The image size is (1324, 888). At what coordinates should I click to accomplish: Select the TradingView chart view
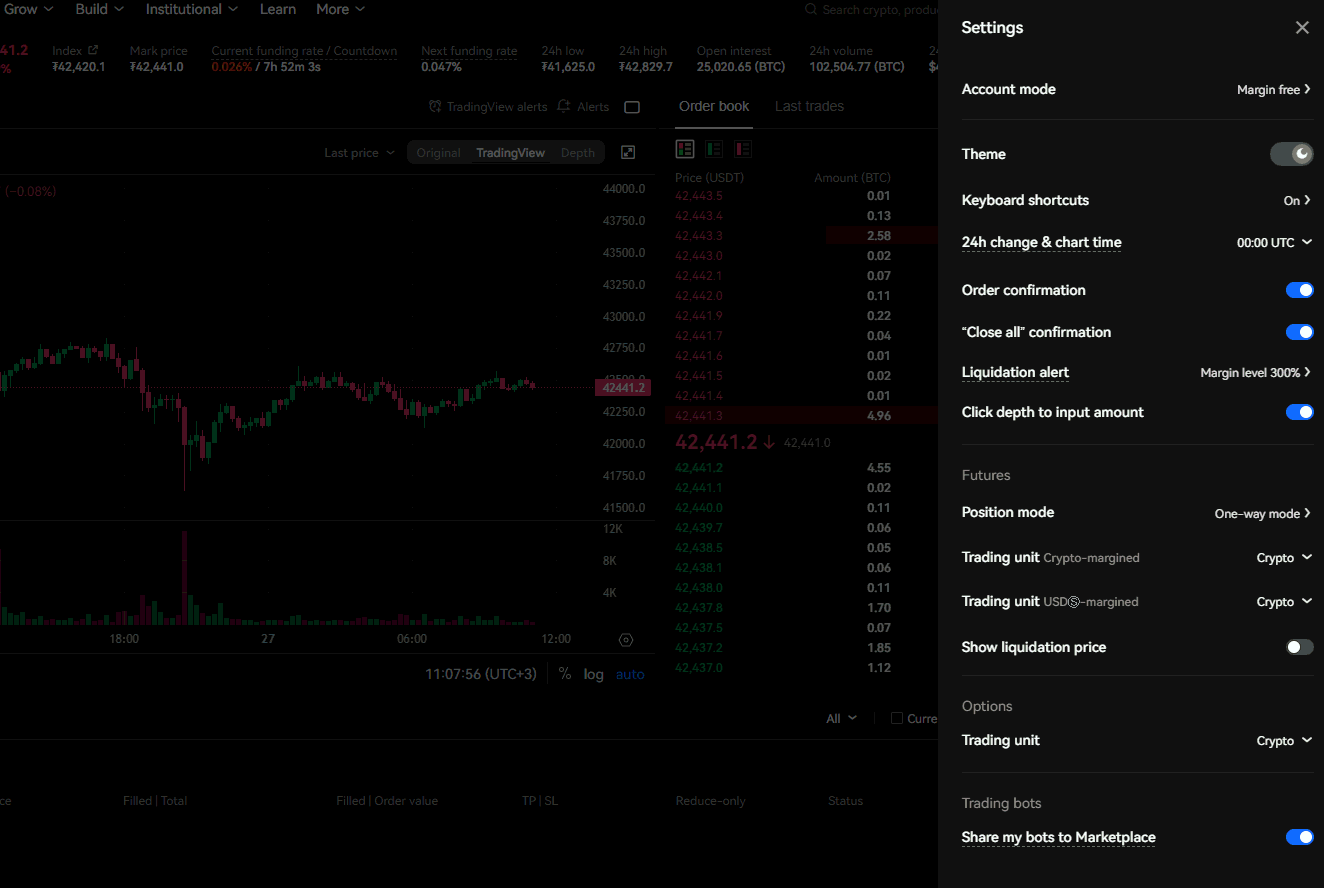[x=510, y=153]
